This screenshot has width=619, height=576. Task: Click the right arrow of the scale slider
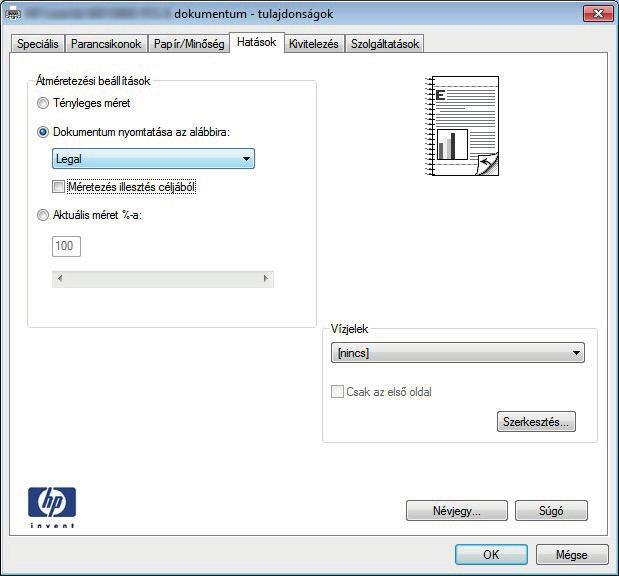pos(266,279)
